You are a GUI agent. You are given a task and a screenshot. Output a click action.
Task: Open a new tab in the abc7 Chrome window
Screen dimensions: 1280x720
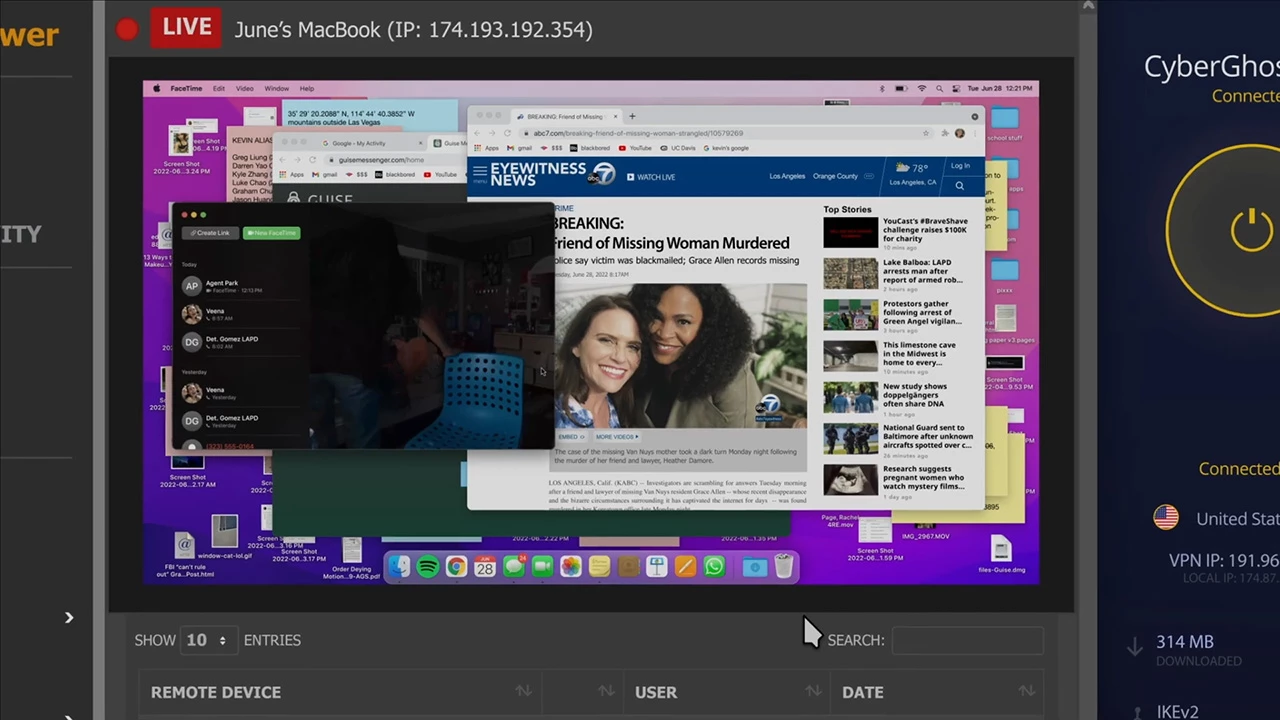pyautogui.click(x=632, y=116)
